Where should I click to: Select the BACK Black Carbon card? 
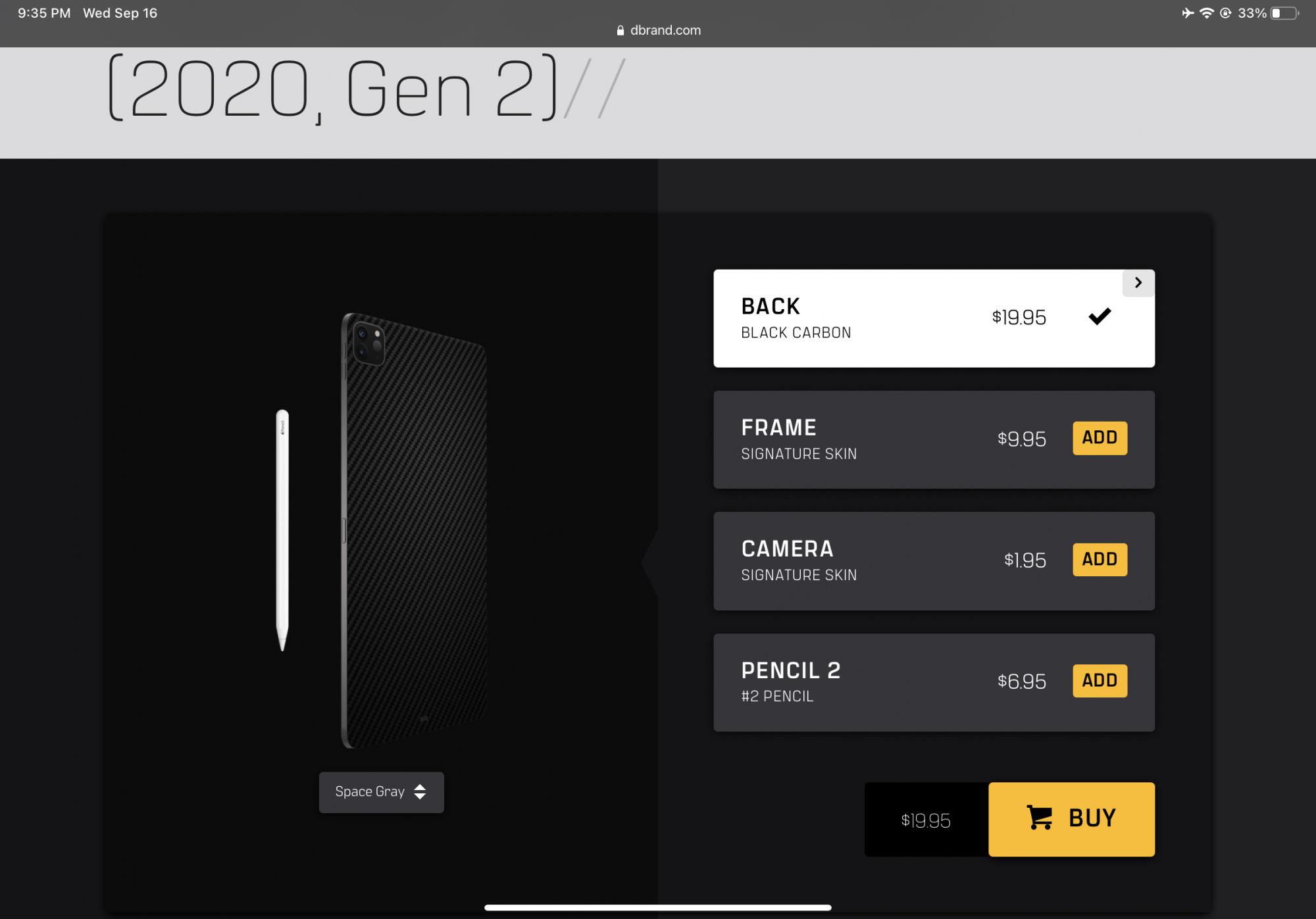coord(934,318)
